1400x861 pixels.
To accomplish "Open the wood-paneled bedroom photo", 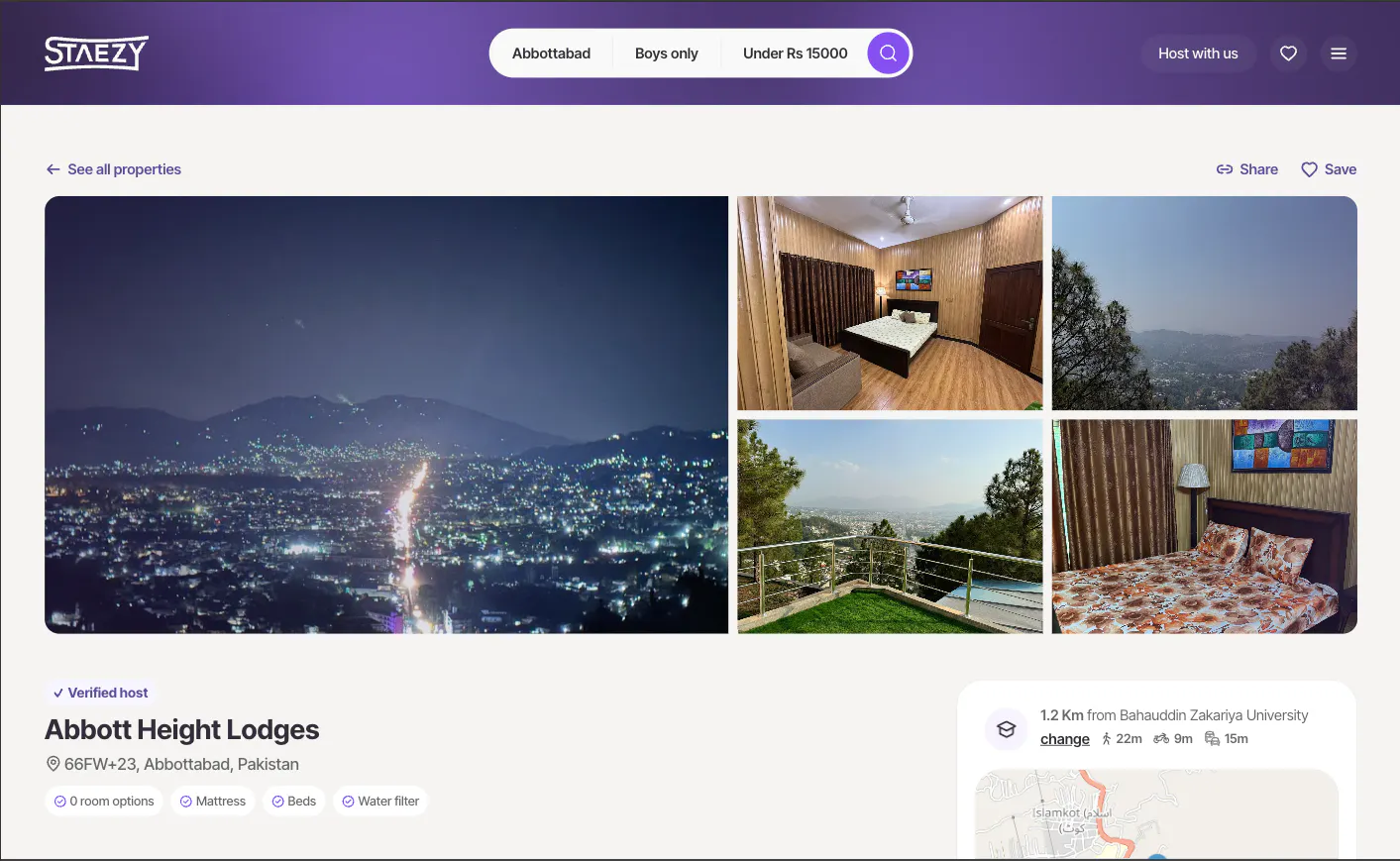I will (890, 303).
